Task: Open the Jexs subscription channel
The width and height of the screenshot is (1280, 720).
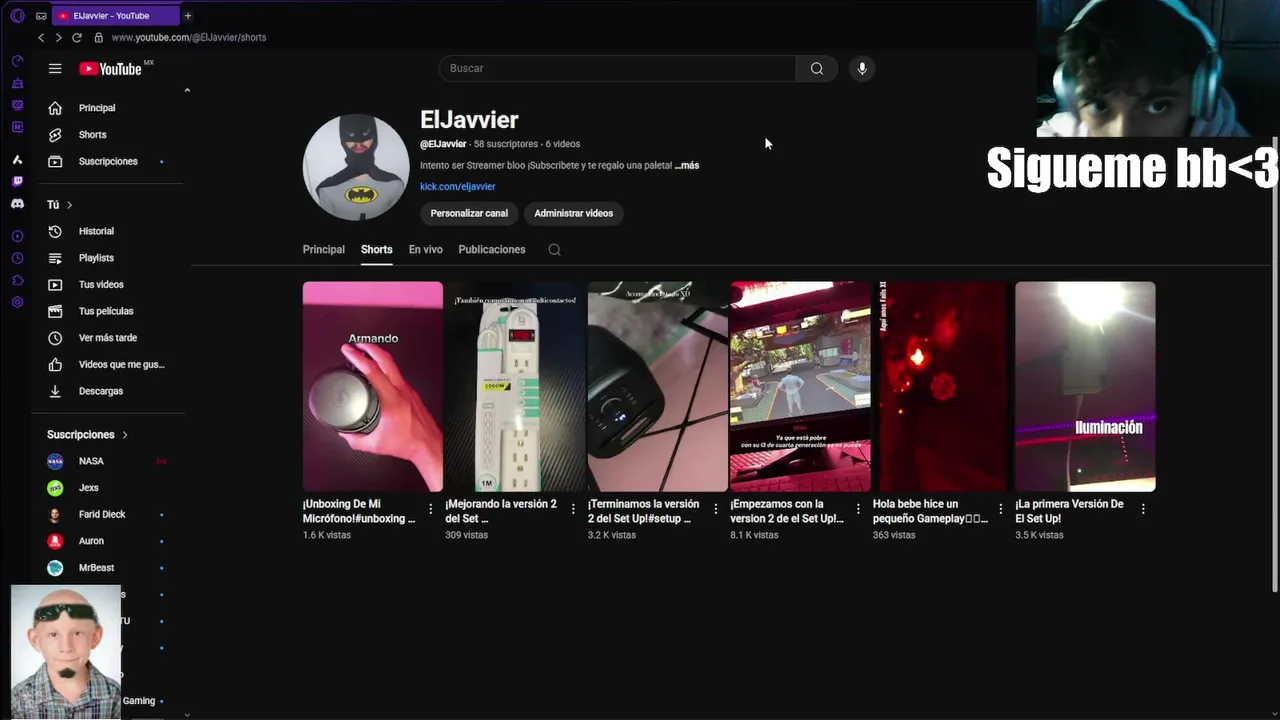Action: click(108, 488)
